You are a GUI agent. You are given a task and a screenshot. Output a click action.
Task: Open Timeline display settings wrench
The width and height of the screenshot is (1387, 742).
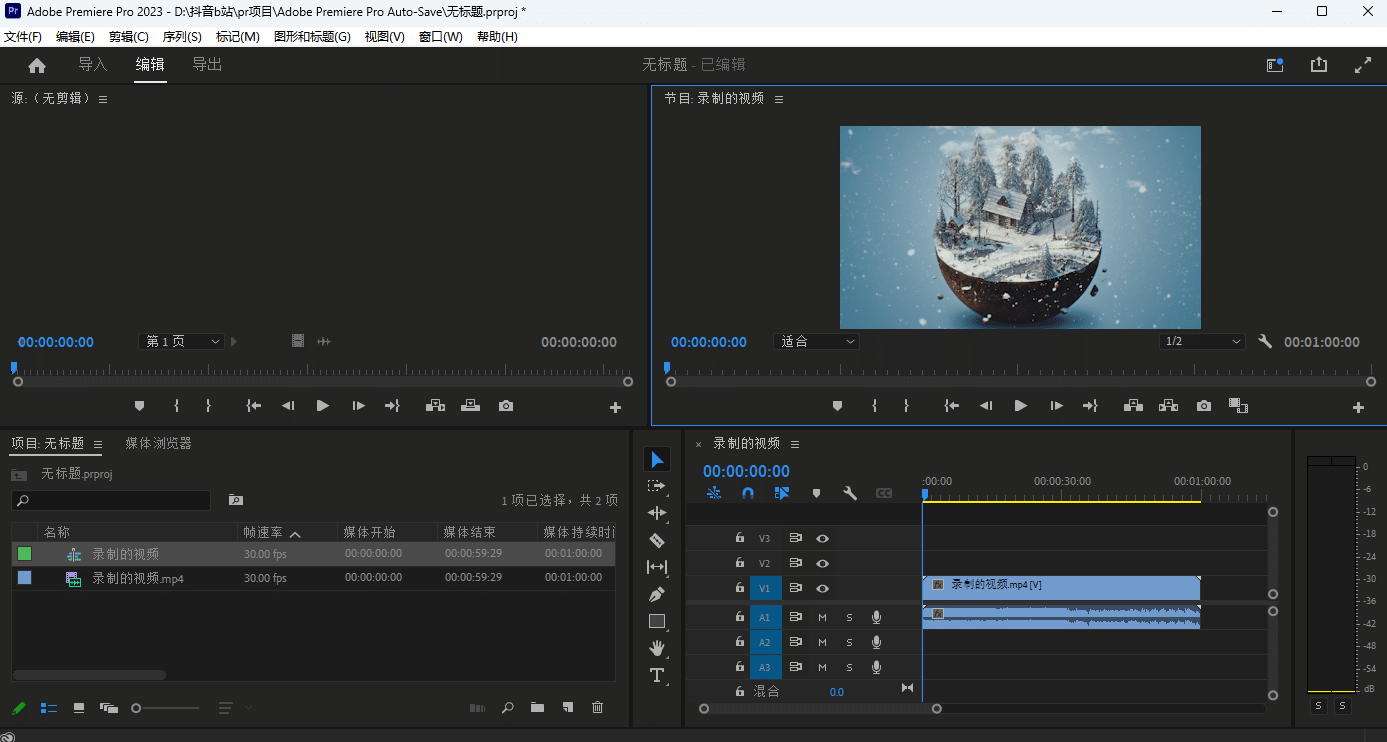tap(850, 493)
